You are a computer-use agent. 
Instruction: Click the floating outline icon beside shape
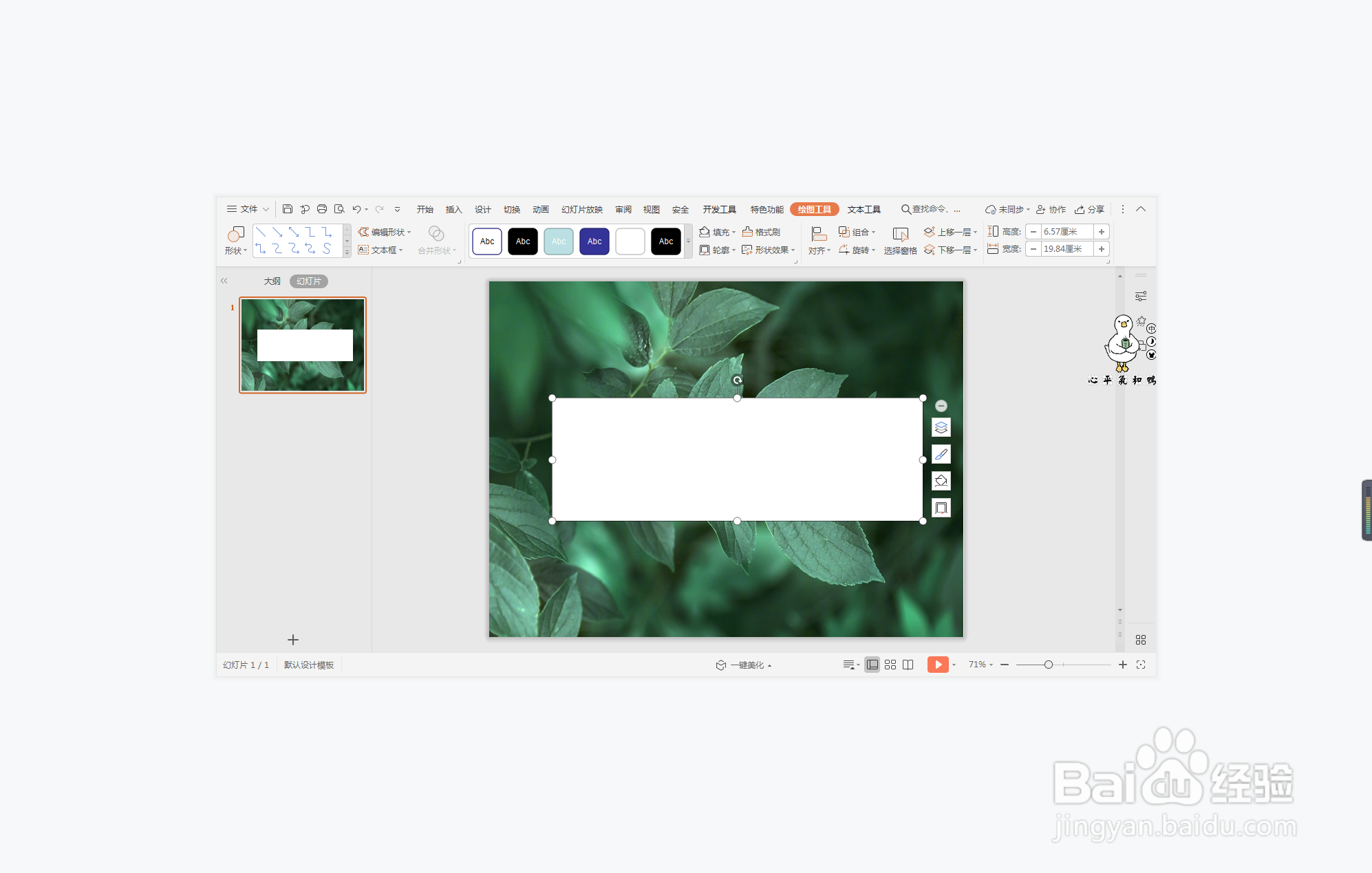[941, 508]
